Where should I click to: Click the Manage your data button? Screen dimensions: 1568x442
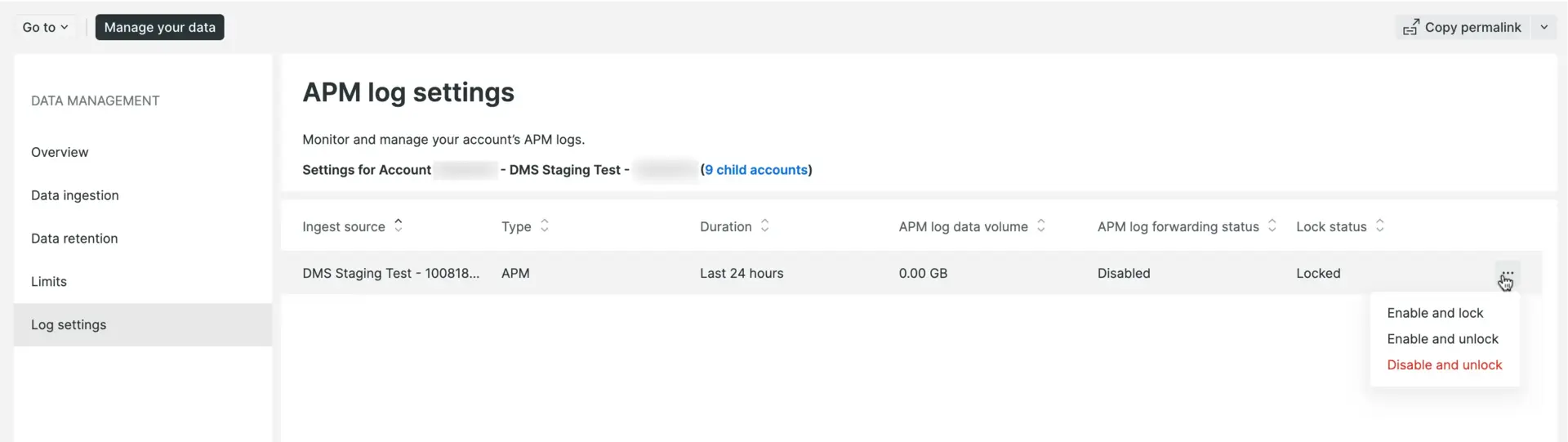(160, 27)
